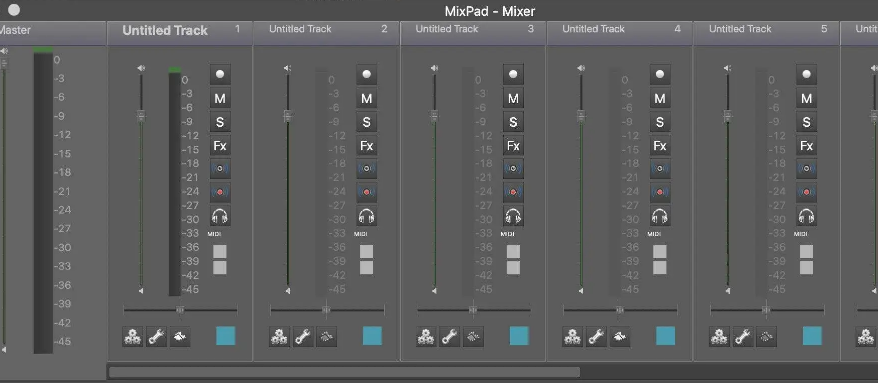The height and width of the screenshot is (383, 878).
Task: Click the pan slider handle of track 1
Action: [180, 310]
